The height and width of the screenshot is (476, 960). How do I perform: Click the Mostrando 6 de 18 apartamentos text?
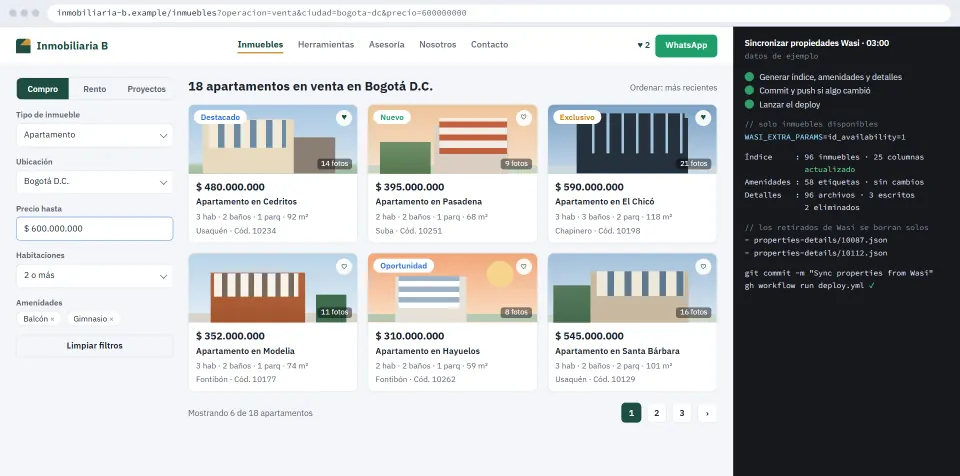click(250, 413)
